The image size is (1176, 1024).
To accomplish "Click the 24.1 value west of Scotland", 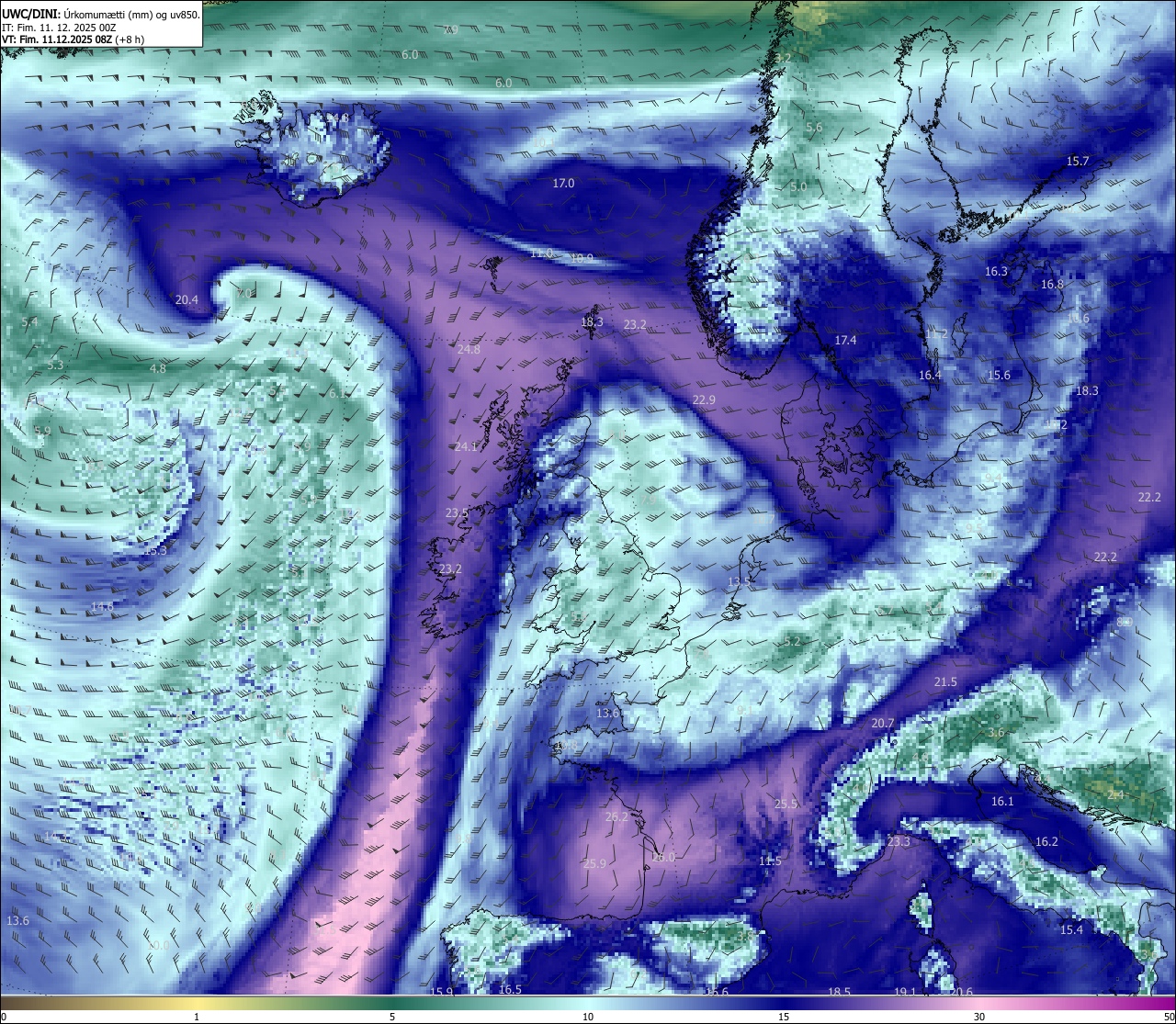I will (x=466, y=446).
